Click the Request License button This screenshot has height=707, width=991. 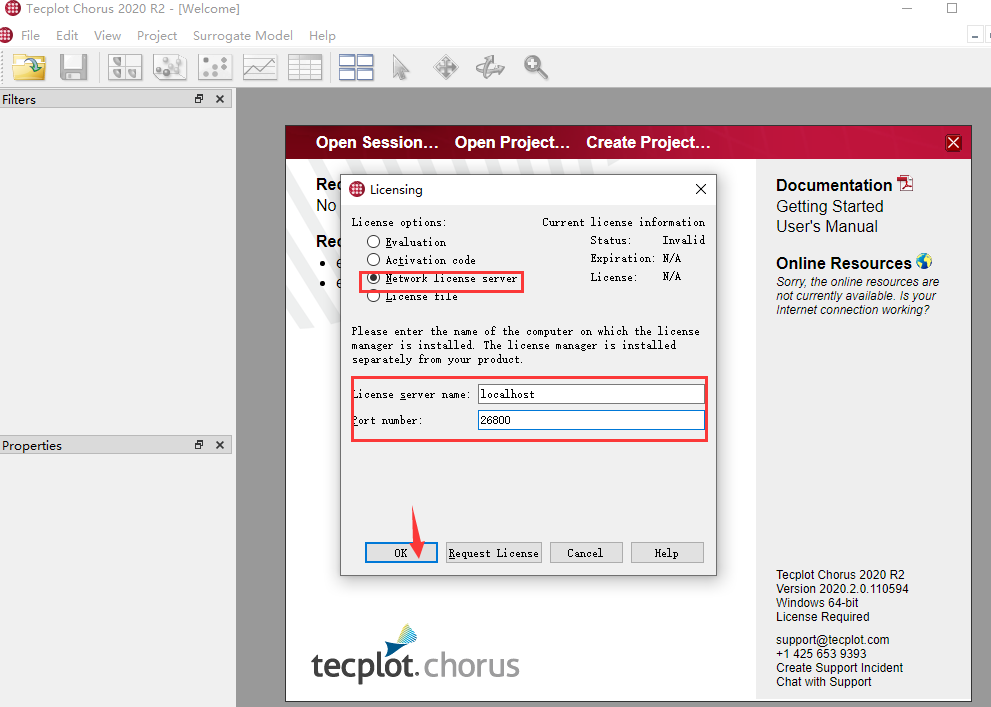[494, 553]
